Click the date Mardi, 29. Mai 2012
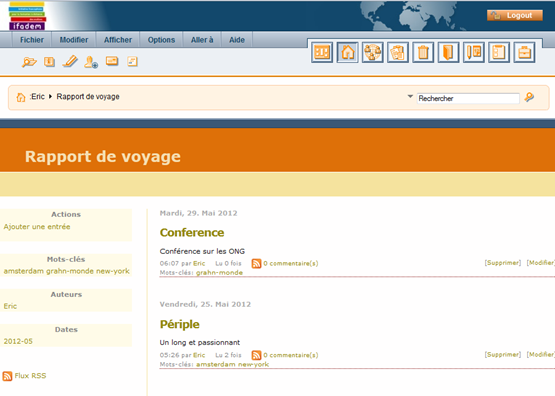The image size is (555, 396). 199,213
